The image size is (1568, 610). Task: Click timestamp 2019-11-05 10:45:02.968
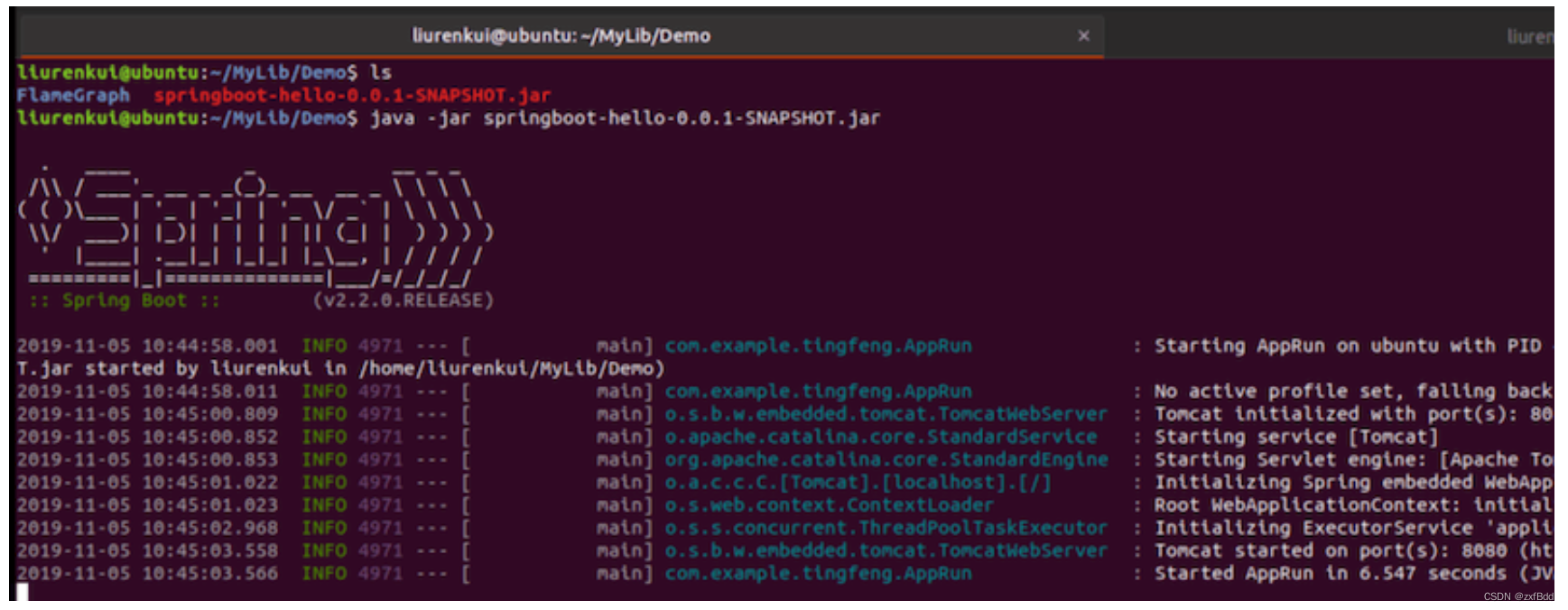[147, 528]
